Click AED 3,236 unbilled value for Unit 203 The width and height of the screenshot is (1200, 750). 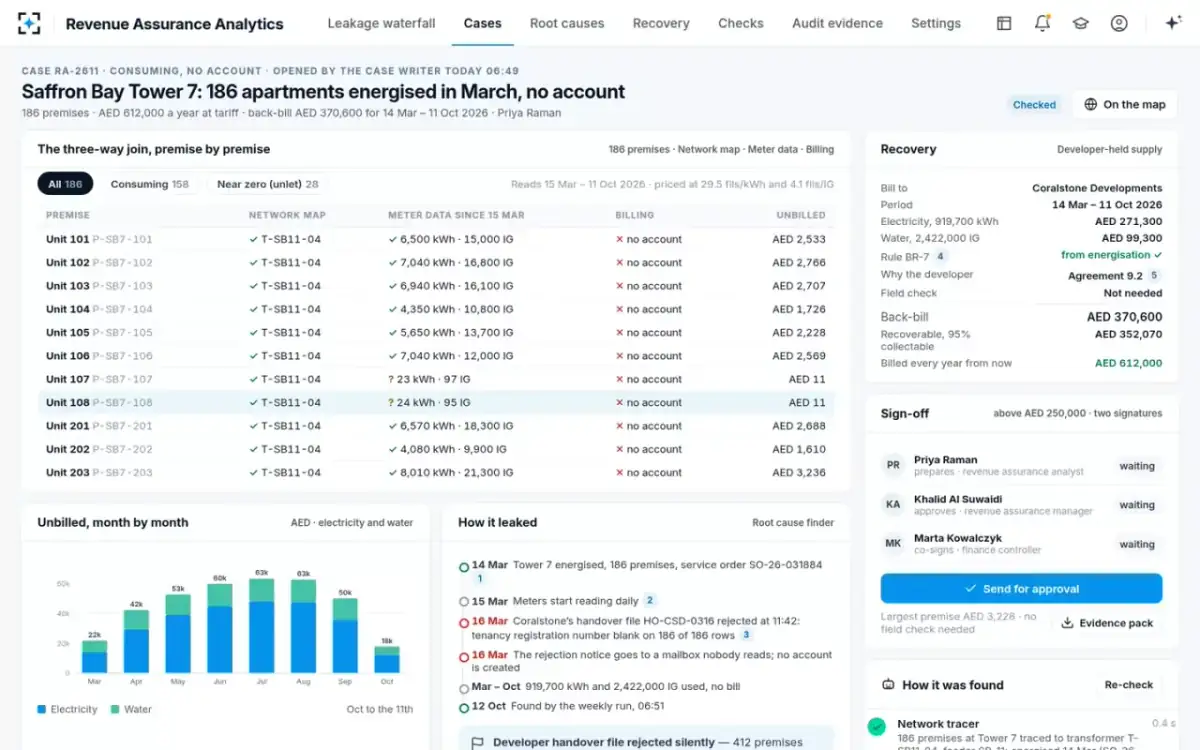799,472
